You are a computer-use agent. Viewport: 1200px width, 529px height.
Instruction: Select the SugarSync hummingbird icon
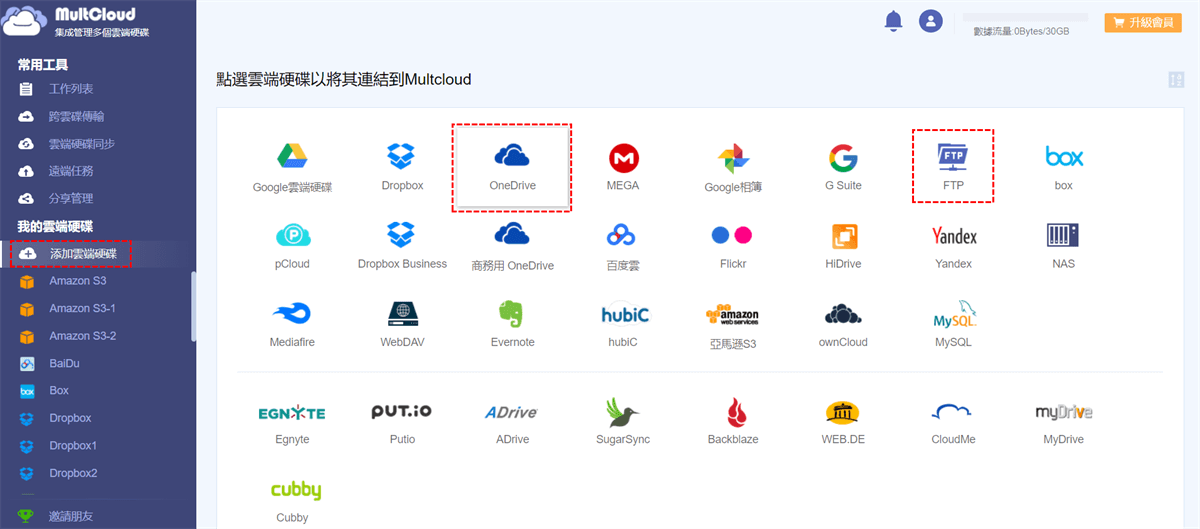623,412
